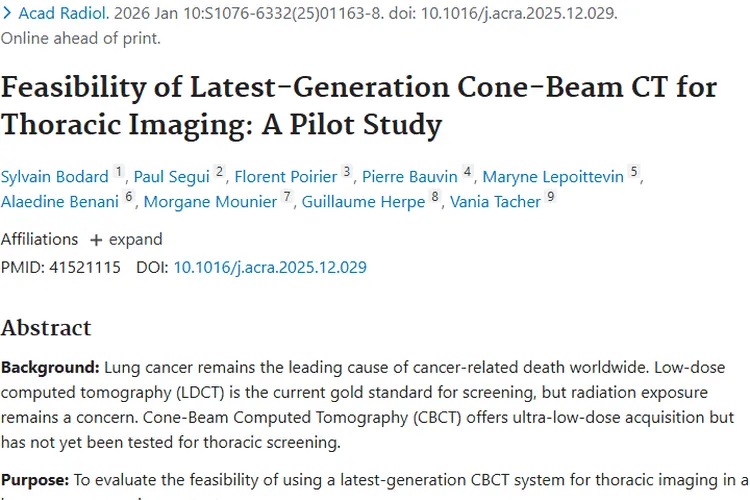
Task: Show affiliation 1 for Sylvain Bodard
Action: click(119, 172)
